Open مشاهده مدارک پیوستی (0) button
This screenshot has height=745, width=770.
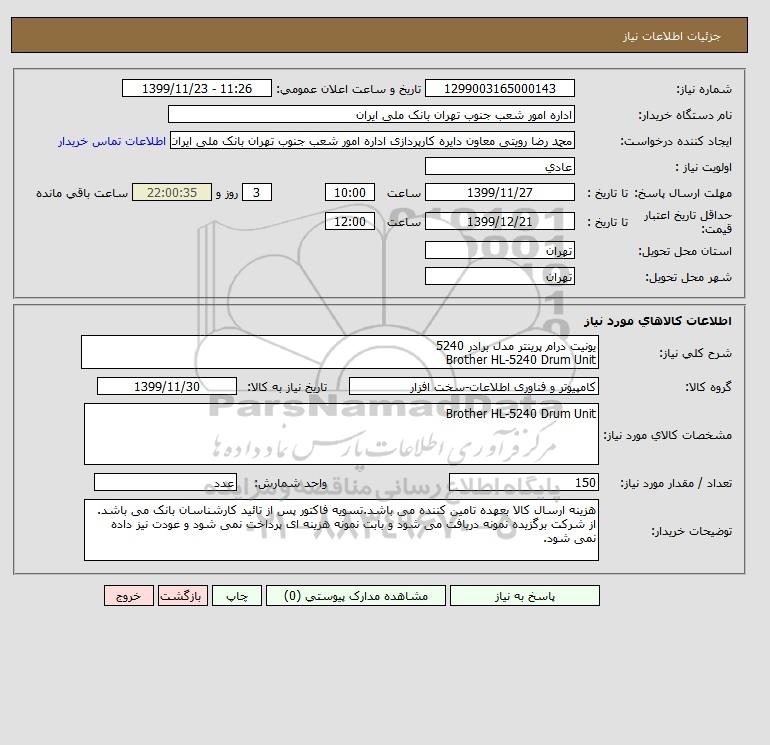pyautogui.click(x=356, y=596)
